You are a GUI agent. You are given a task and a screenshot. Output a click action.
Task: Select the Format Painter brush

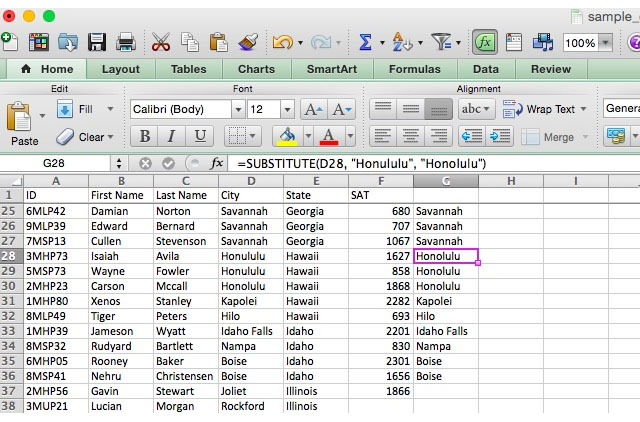(x=248, y=42)
